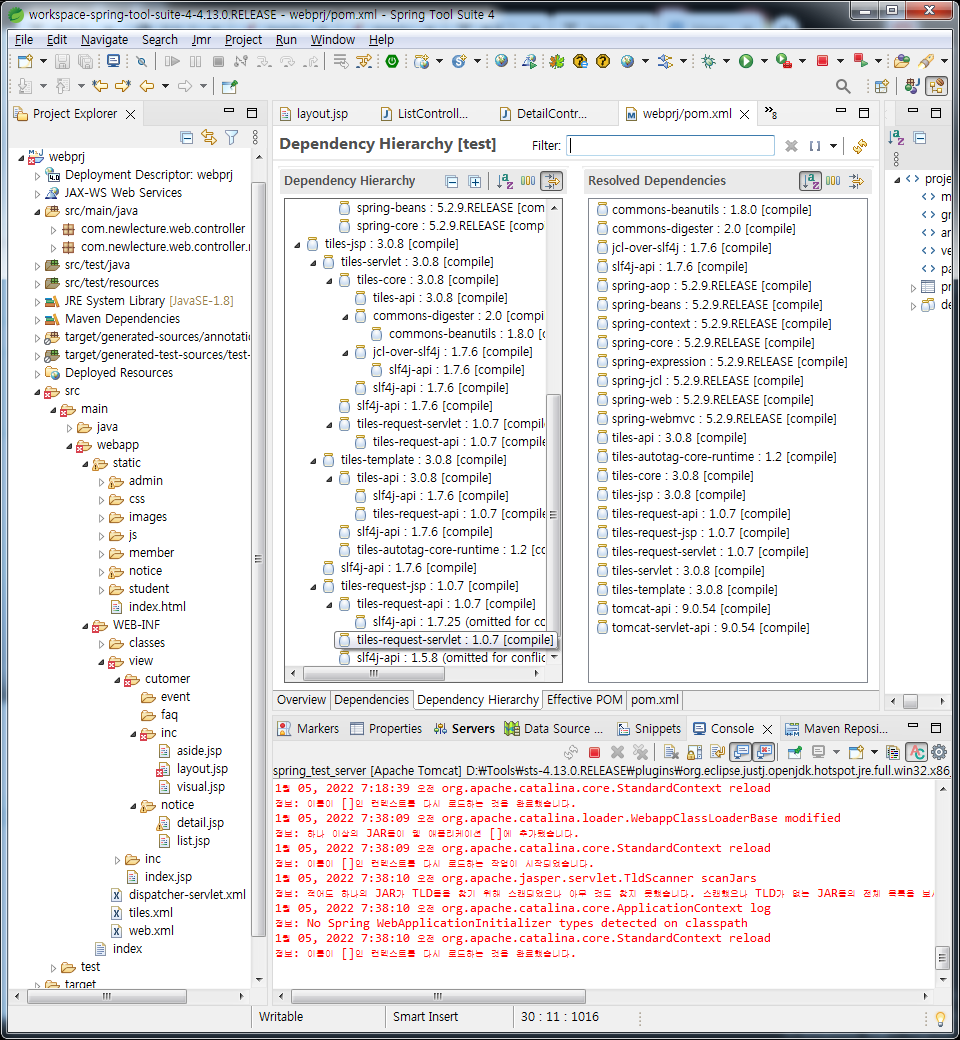Toggle Sort button in Resolved Dependencies section
This screenshot has width=960, height=1040.
(810, 181)
